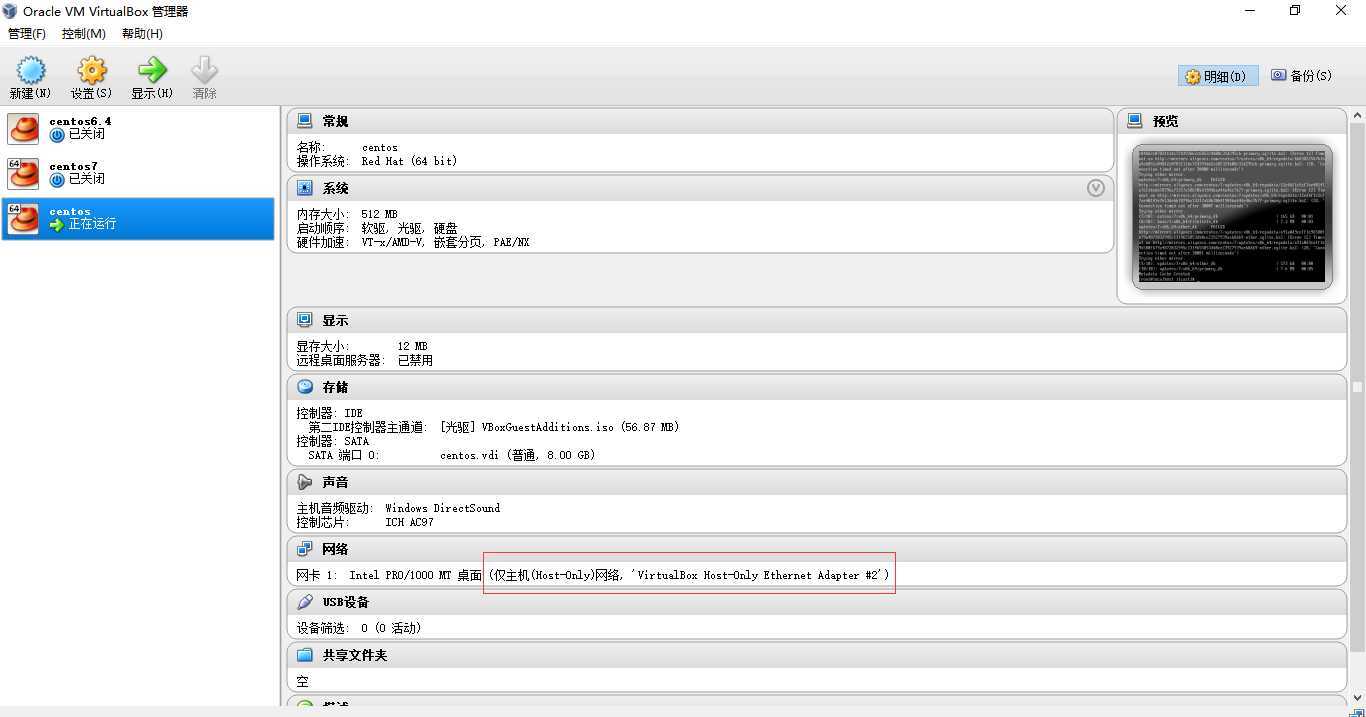
Task: Click the Red Hat (64 bit) OS text
Action: point(409,161)
